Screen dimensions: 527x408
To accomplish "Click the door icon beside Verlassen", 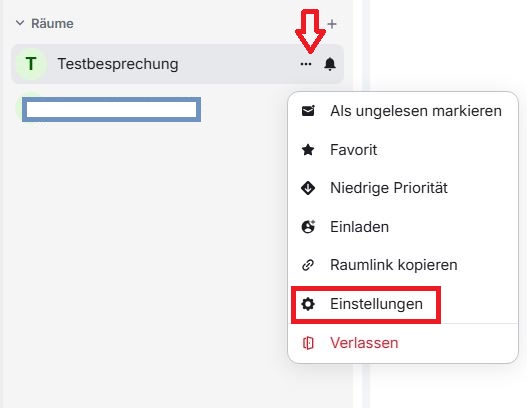I will coord(308,343).
